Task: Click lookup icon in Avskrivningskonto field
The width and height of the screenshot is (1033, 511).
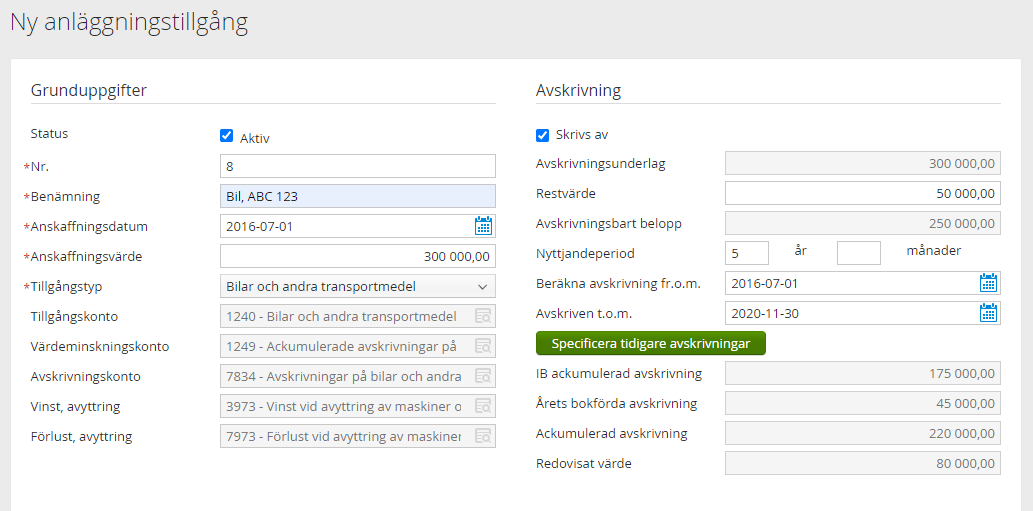Action: (x=483, y=376)
